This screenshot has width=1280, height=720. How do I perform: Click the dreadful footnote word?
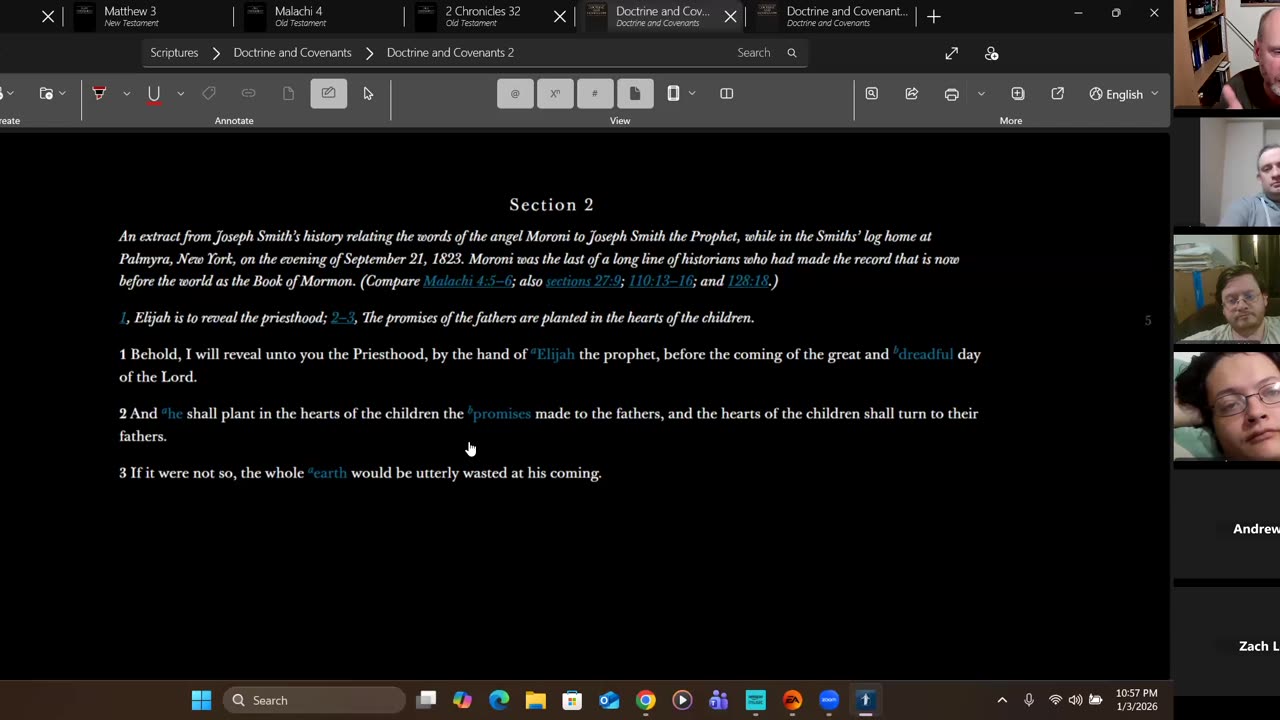coord(925,354)
